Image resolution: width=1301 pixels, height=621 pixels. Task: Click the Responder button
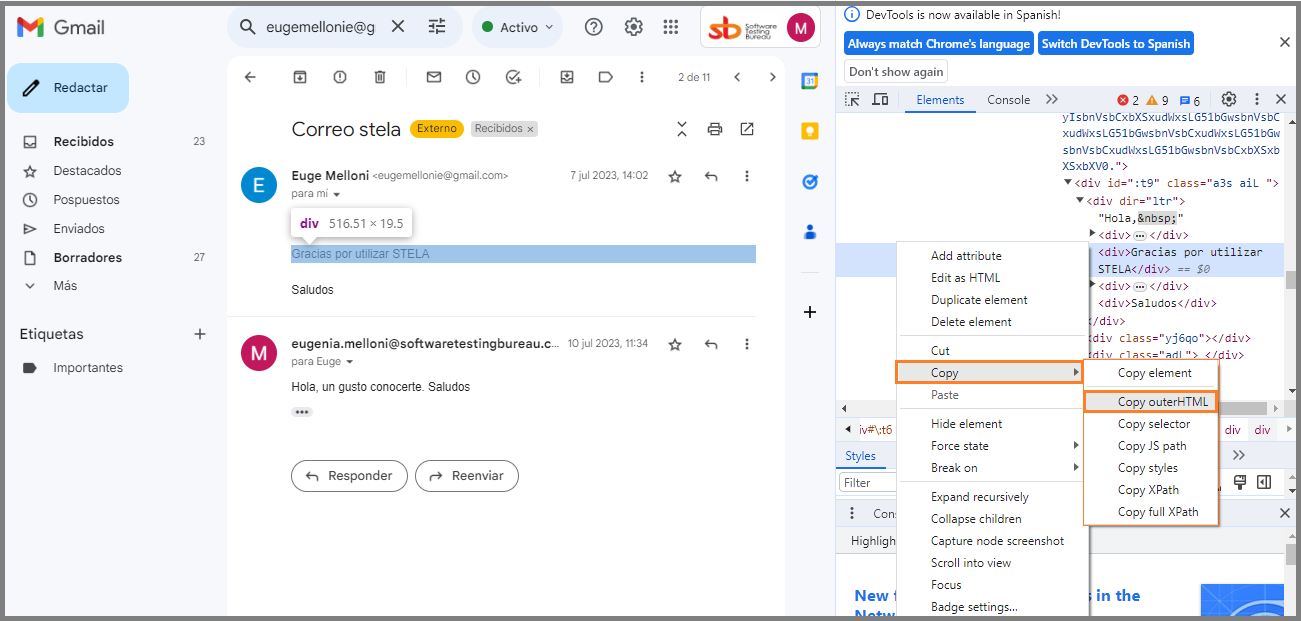(349, 476)
